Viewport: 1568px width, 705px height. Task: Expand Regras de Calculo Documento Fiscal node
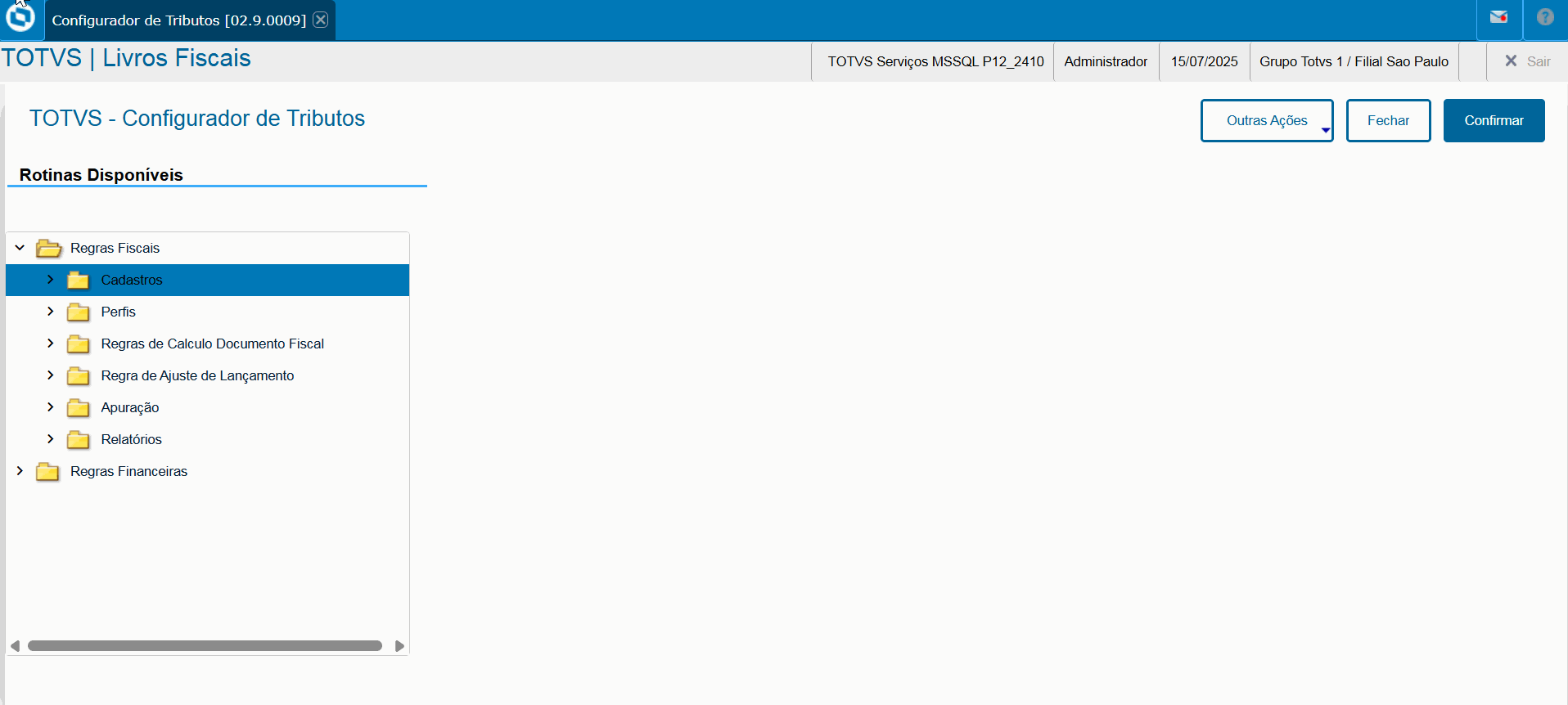coord(50,344)
